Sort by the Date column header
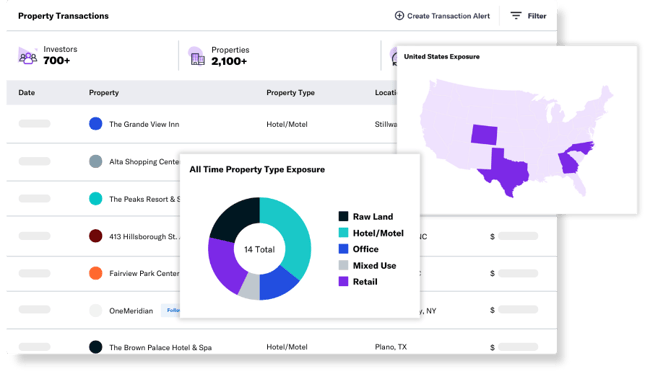Image resolution: width=650 pixels, height=379 pixels. [27, 92]
